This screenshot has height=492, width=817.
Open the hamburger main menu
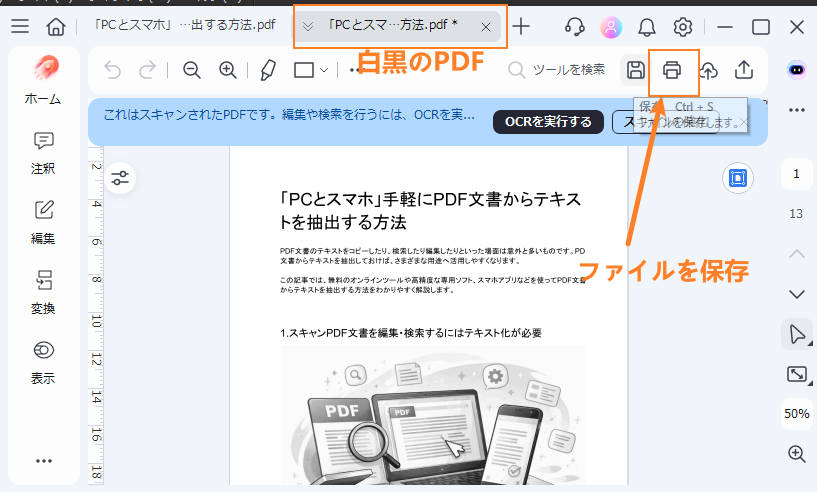[x=20, y=26]
